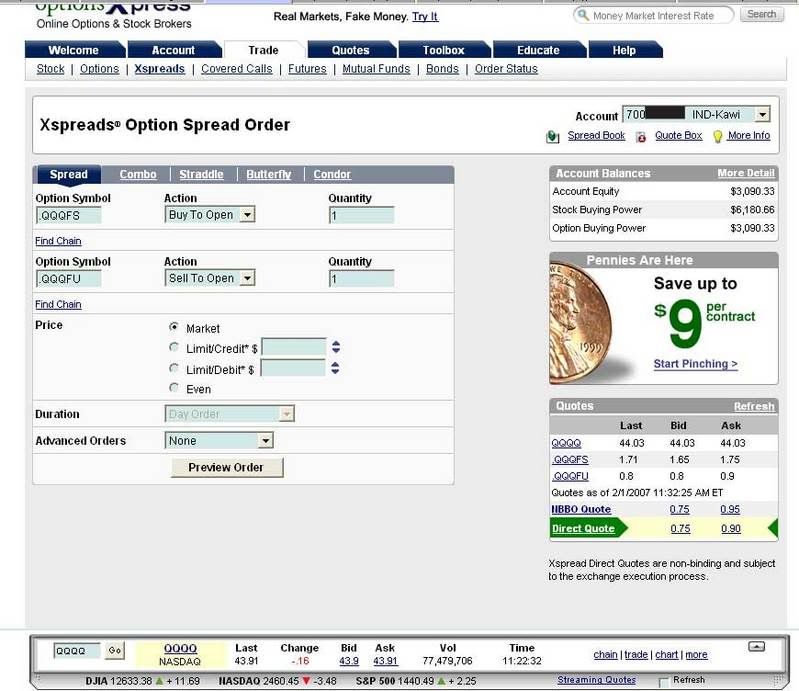Switch to the Straddle order tab

tap(201, 174)
